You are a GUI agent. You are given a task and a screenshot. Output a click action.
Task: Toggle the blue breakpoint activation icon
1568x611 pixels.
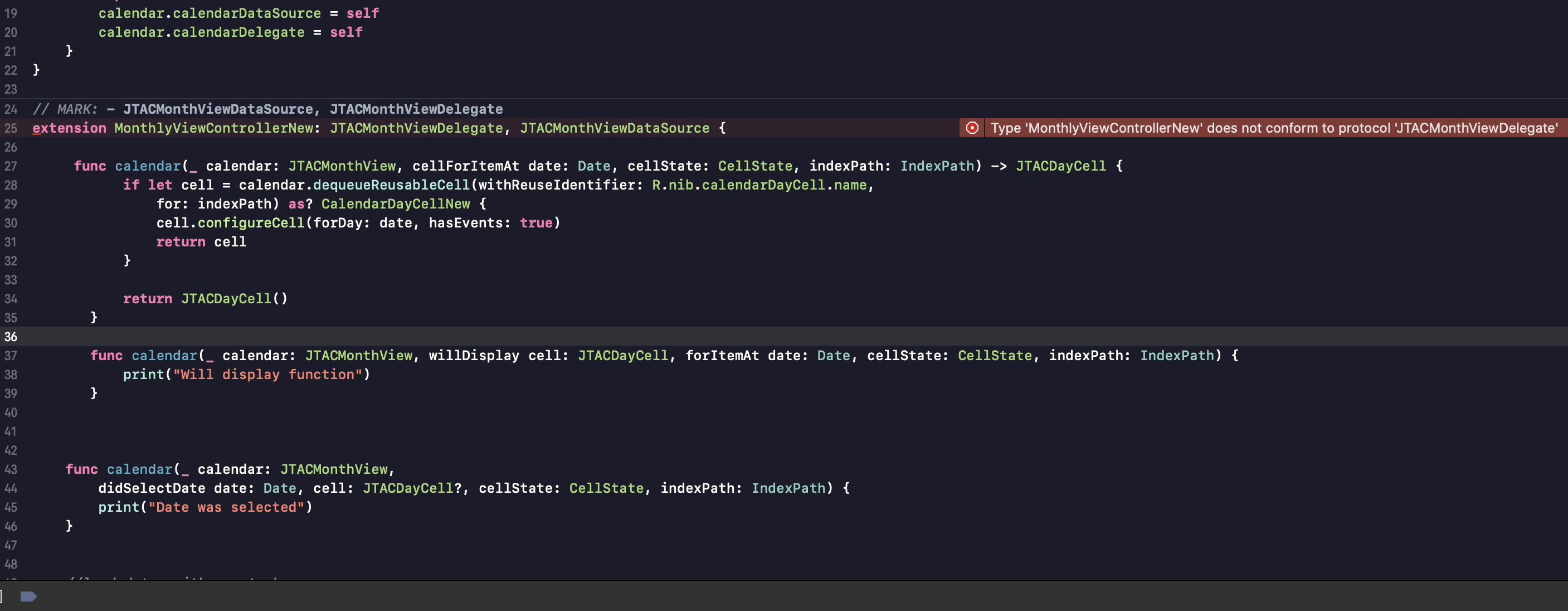pos(28,597)
